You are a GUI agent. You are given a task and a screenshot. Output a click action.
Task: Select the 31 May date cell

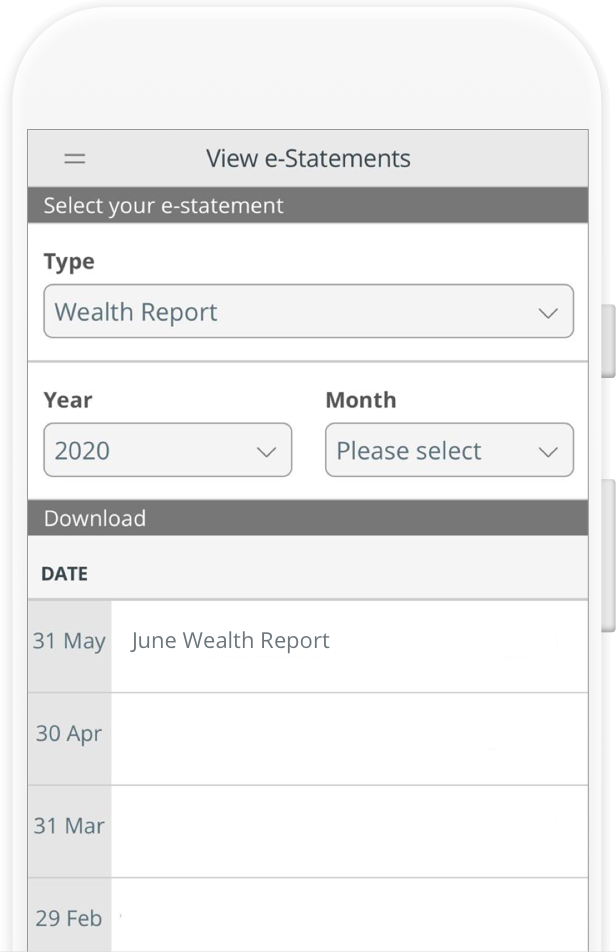(x=69, y=647)
